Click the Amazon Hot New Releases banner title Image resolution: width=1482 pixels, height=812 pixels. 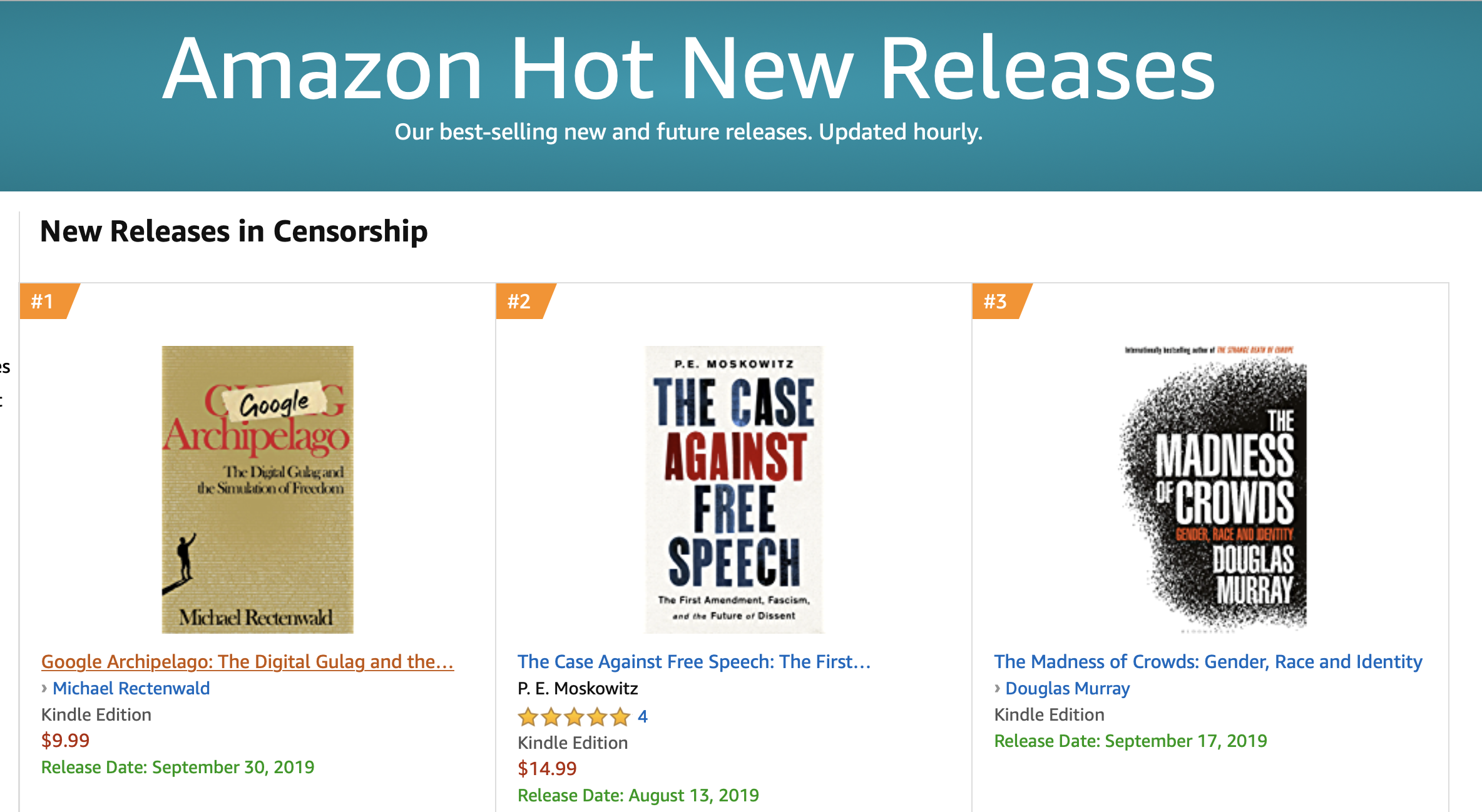click(x=688, y=67)
